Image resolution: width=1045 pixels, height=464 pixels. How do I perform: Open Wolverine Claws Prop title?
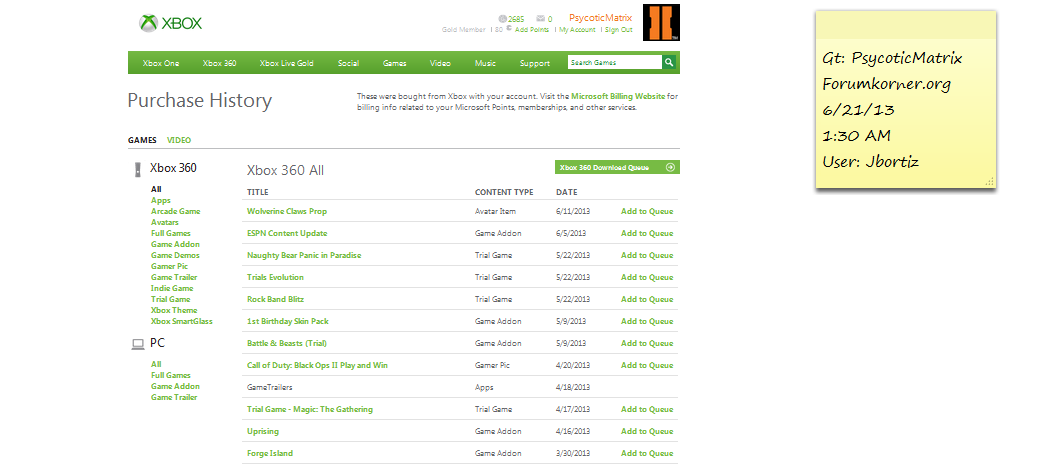click(x=287, y=211)
